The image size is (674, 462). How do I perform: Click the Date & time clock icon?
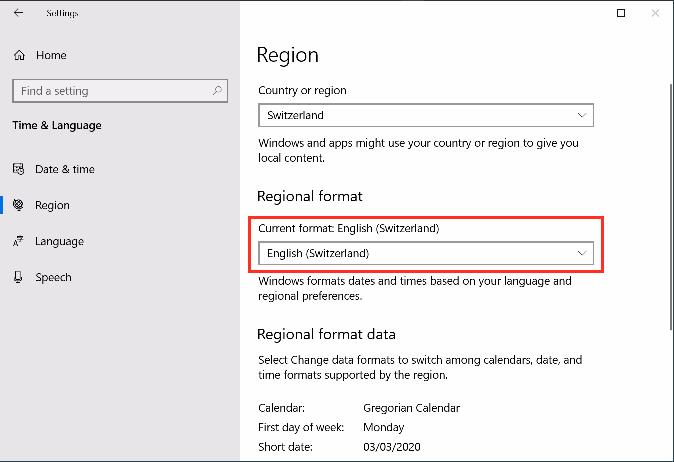(19, 169)
